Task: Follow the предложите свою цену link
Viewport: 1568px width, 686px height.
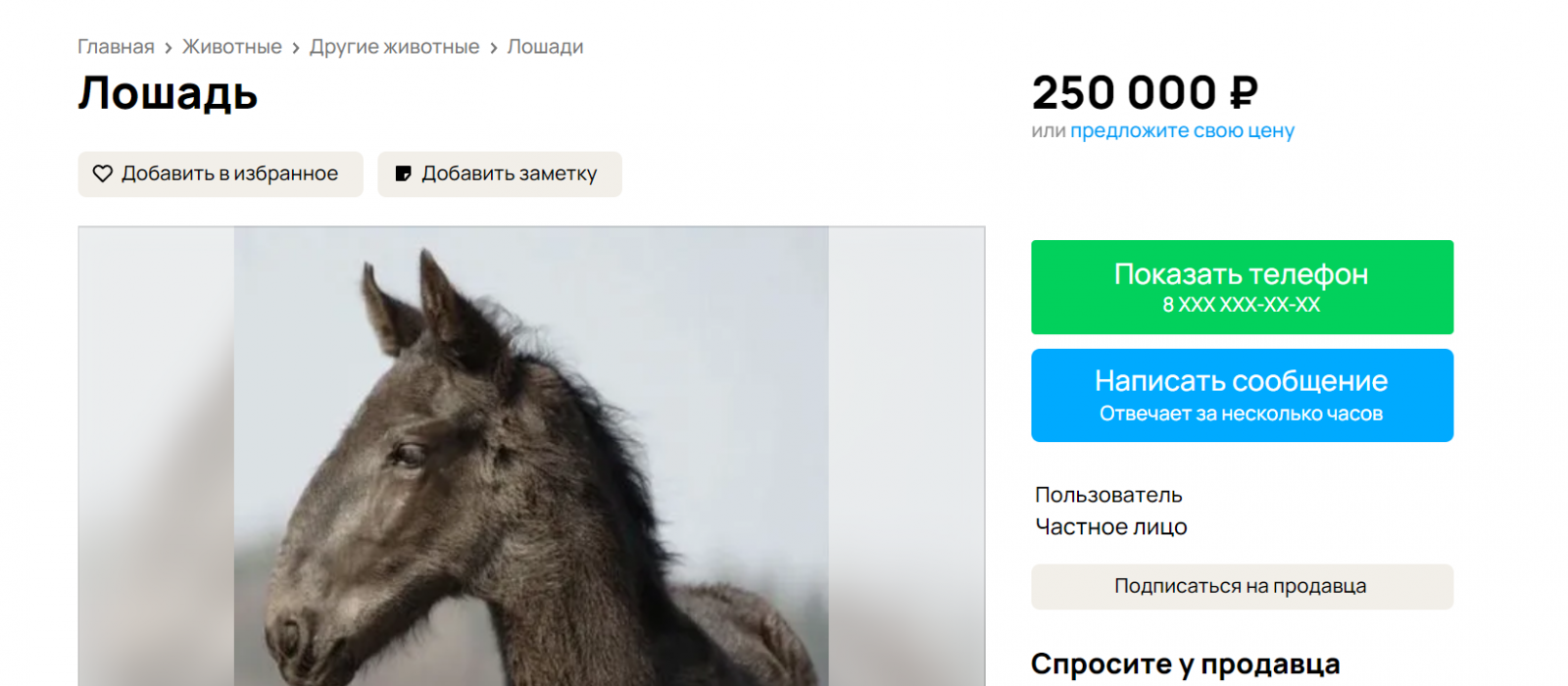Action: tap(1182, 130)
